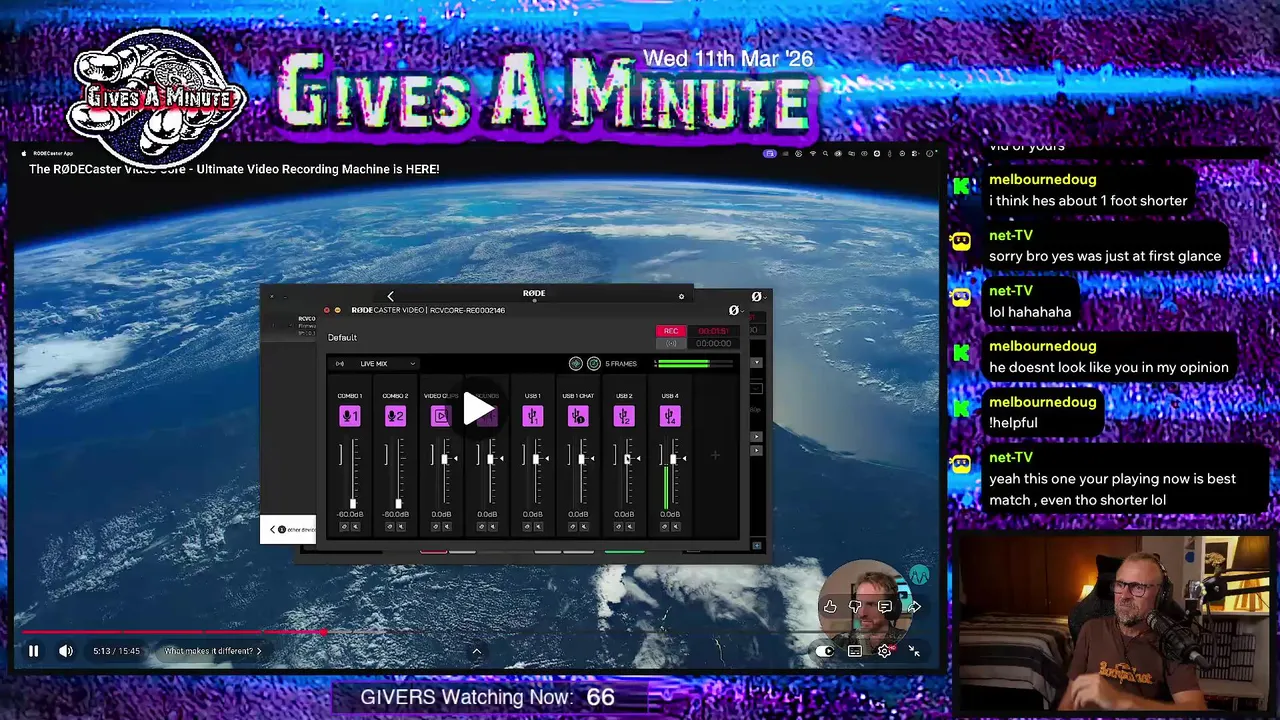Toggle the autoplay switch in the player
The height and width of the screenshot is (720, 1280).
824,651
